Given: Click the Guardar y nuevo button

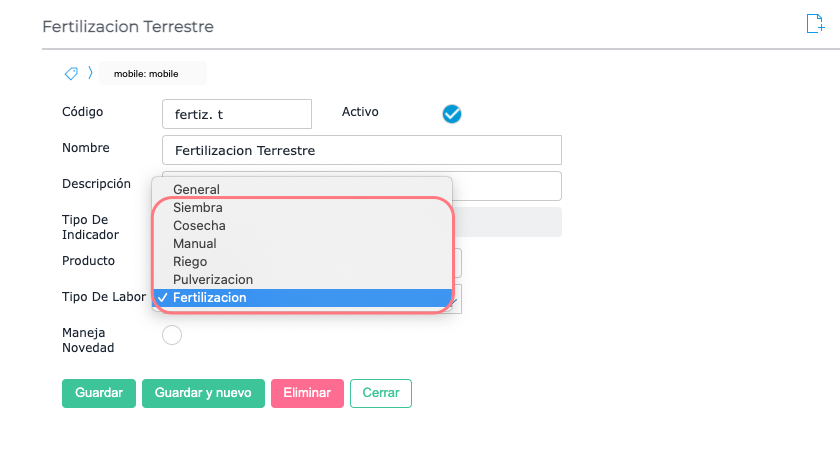Looking at the screenshot, I should coord(203,393).
